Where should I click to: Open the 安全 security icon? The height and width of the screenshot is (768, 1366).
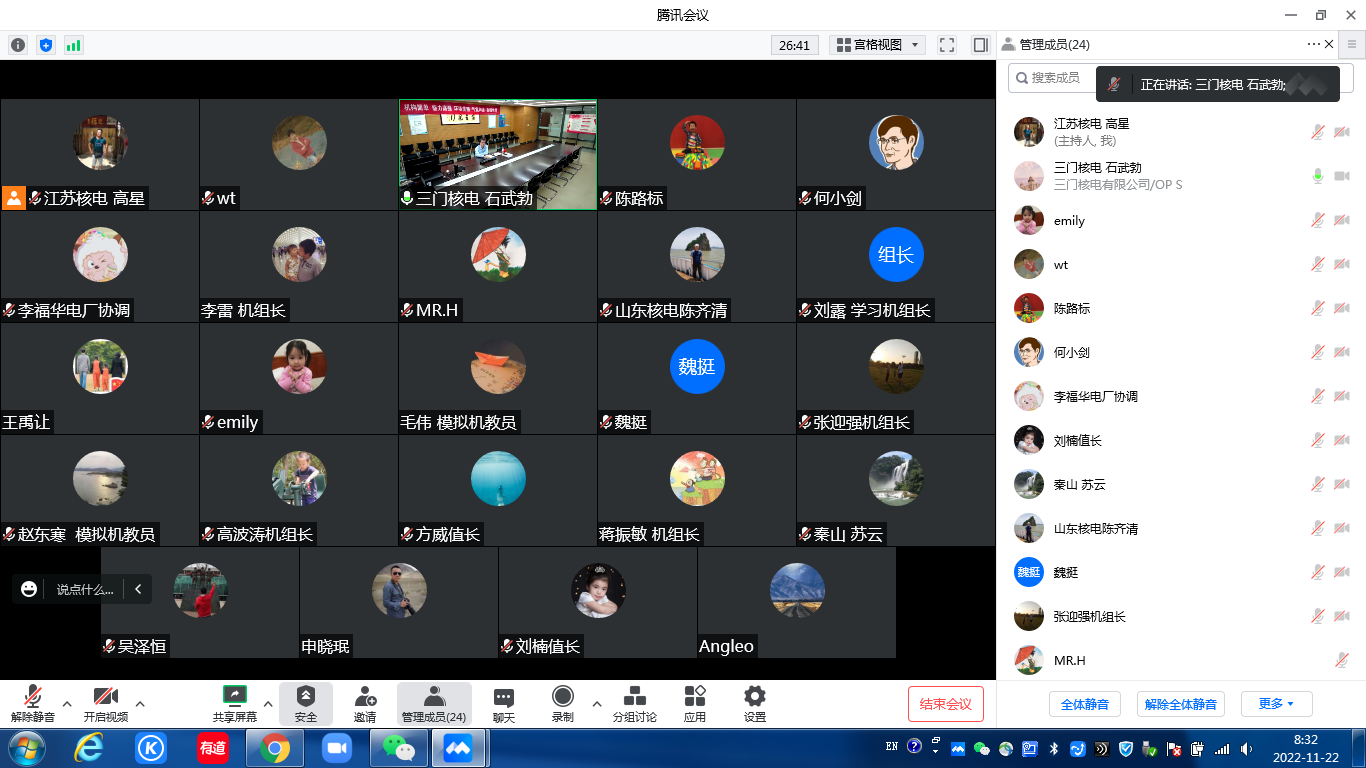(x=306, y=696)
